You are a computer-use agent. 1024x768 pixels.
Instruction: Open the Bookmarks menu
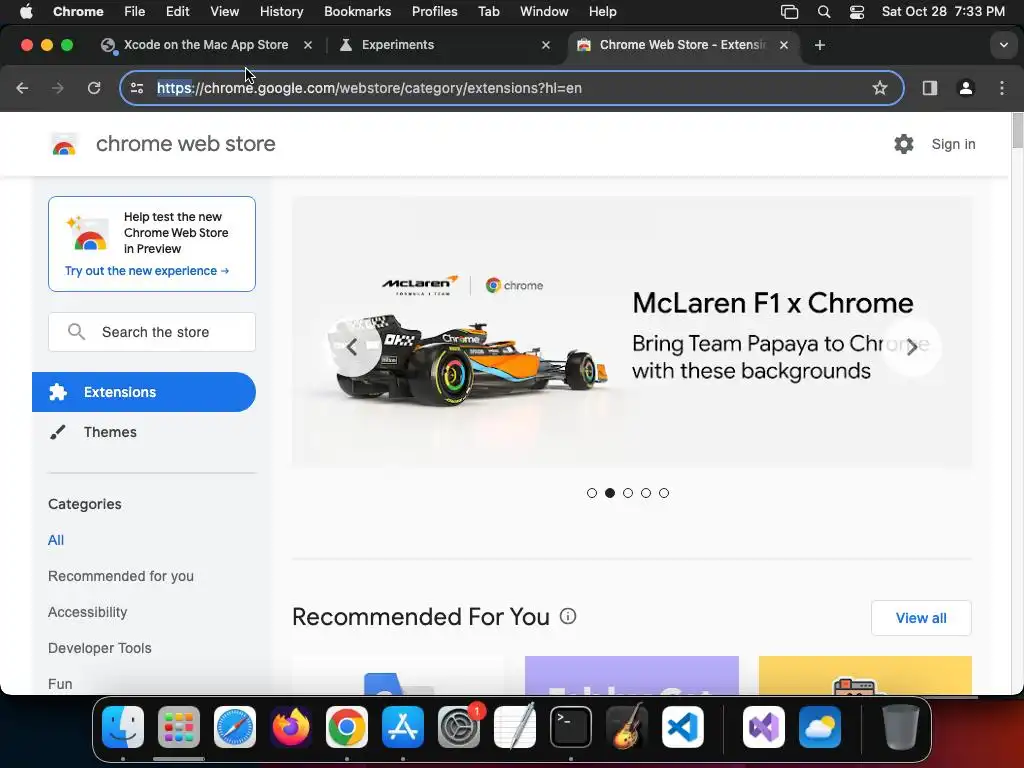pos(357,11)
